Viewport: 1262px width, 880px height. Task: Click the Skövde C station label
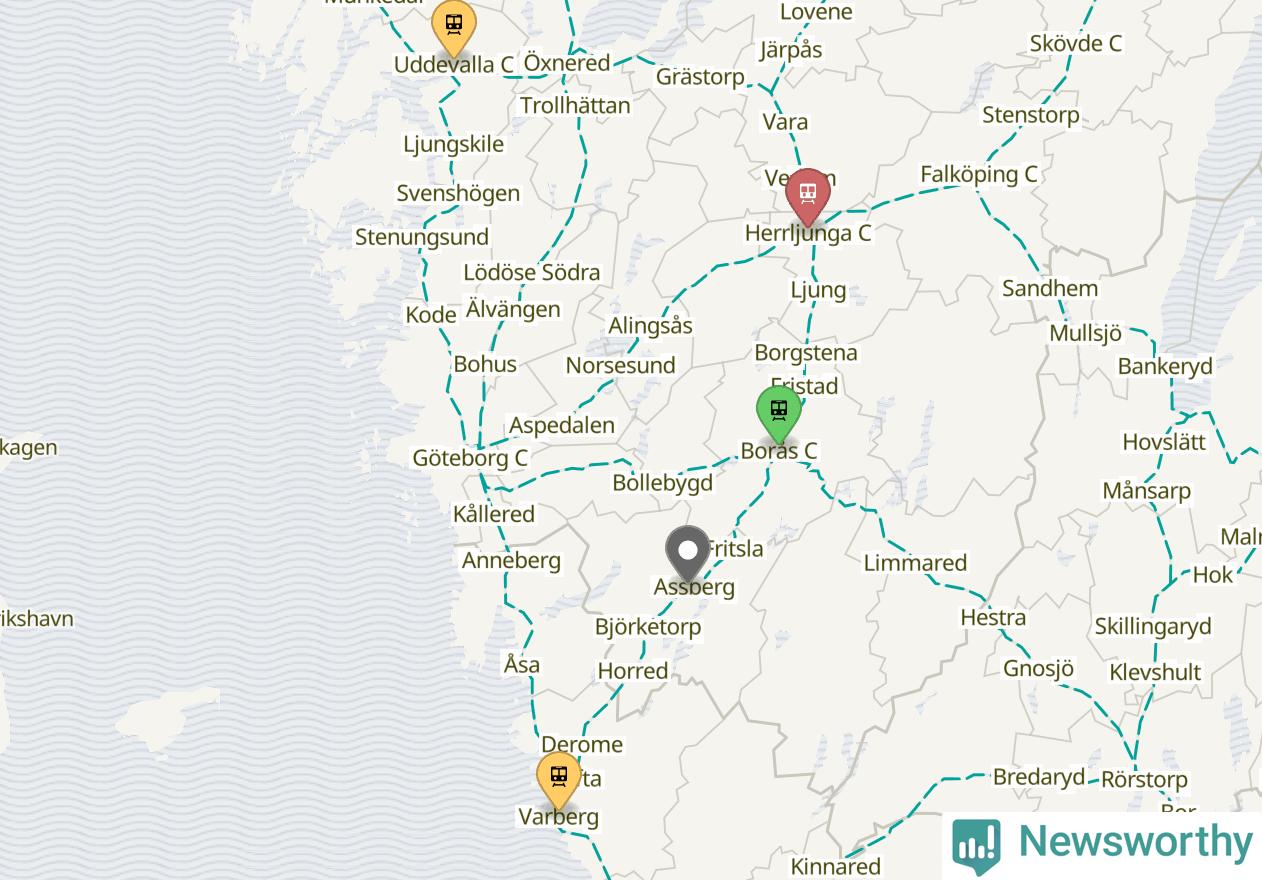1075,43
